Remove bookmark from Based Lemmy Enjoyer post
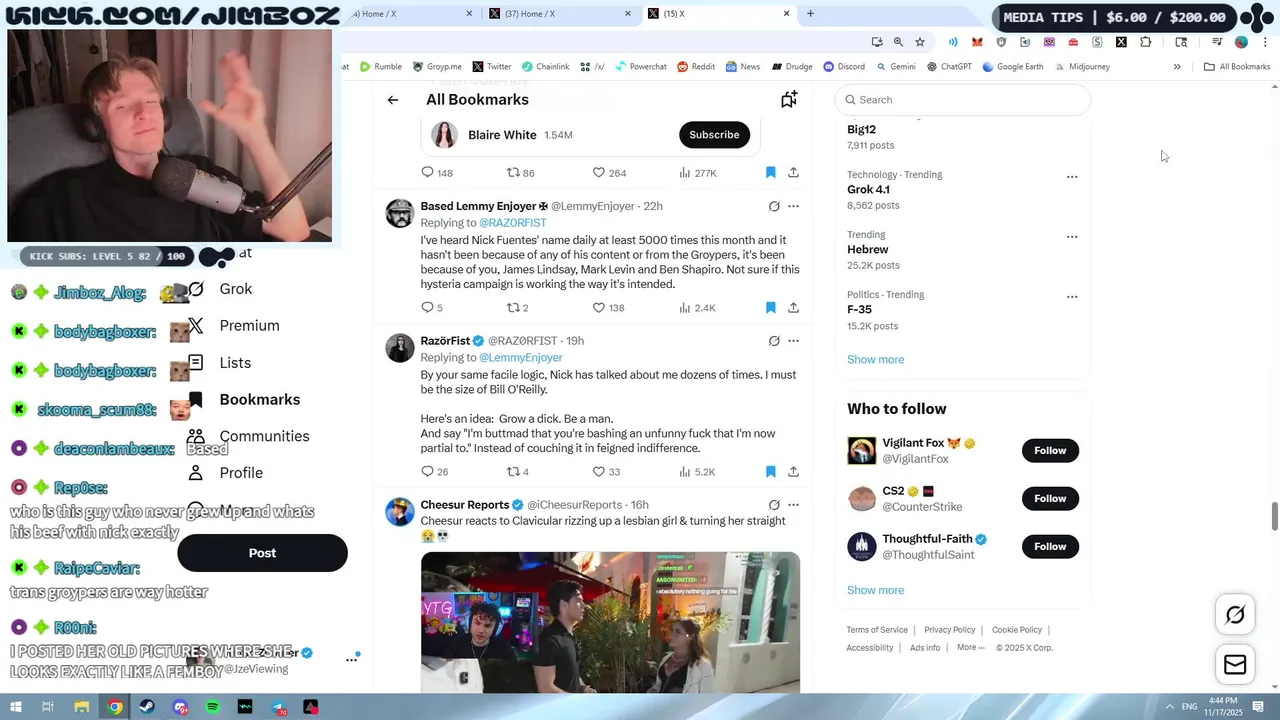 coord(770,307)
